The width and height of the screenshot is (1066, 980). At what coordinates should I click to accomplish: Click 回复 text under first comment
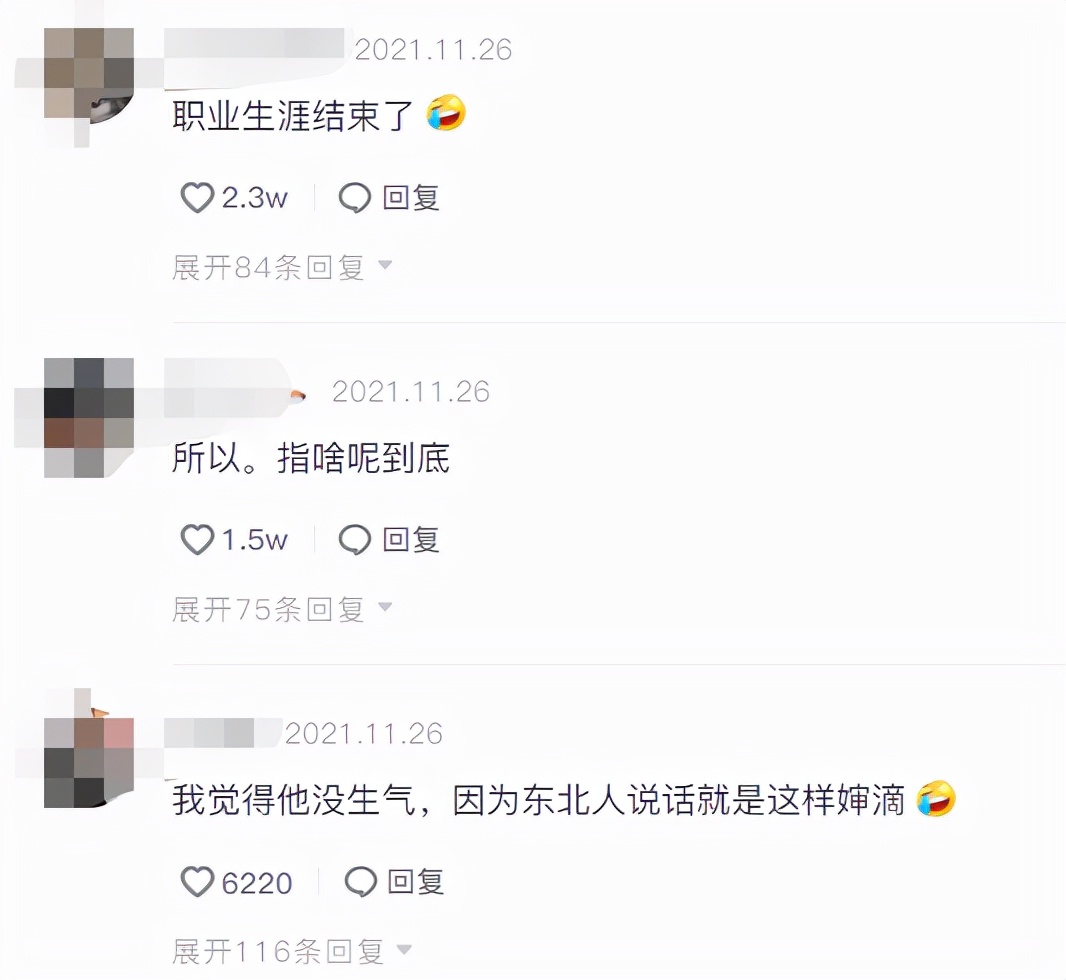tap(411, 198)
